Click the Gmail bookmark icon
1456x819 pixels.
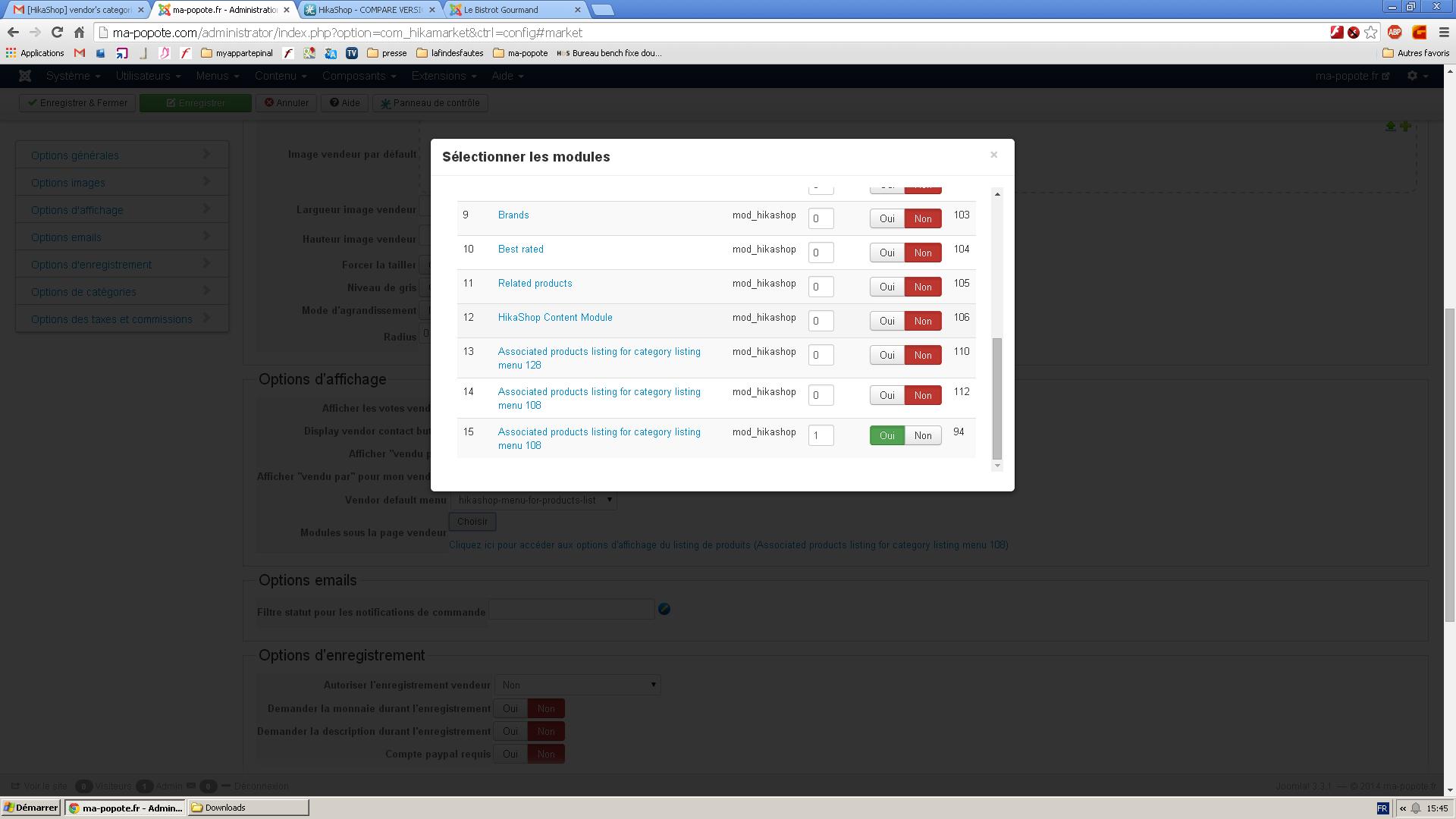pyautogui.click(x=80, y=53)
